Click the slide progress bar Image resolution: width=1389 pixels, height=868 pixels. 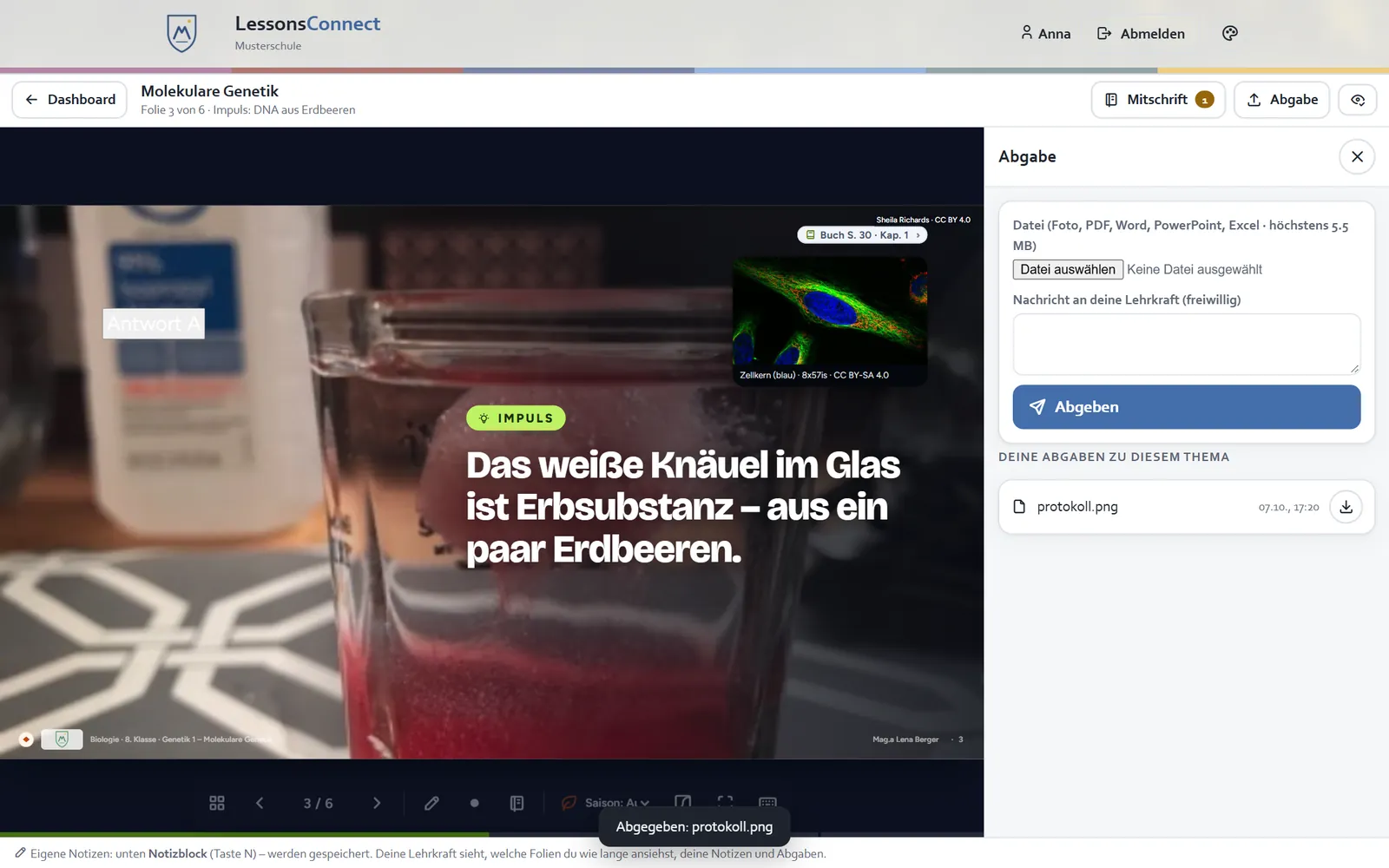click(x=491, y=835)
